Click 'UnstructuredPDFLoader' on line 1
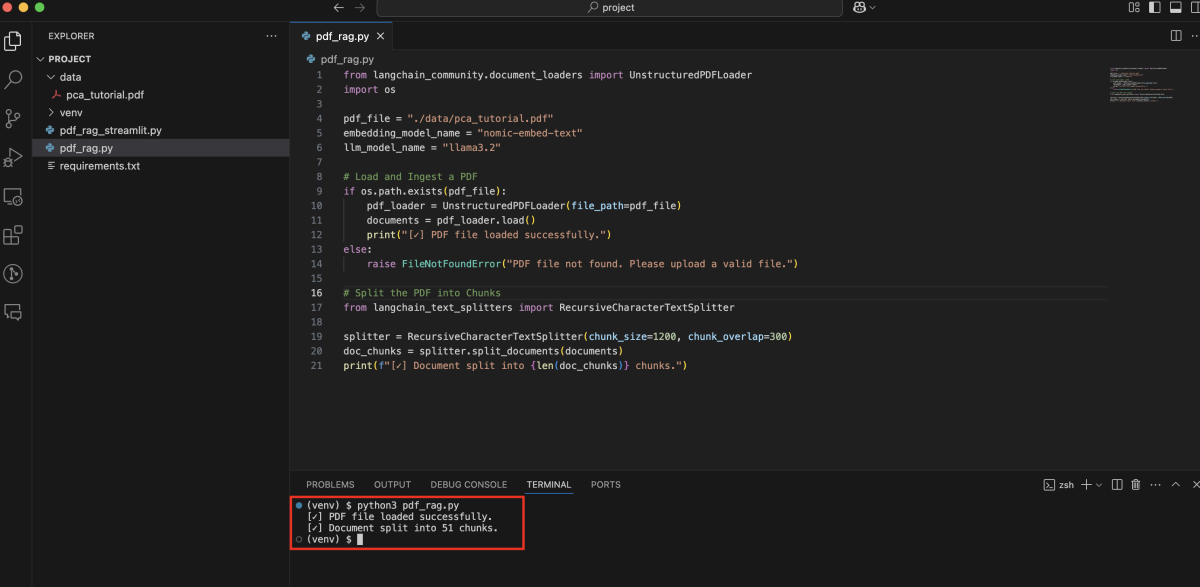Screen dimensions: 1200x587 (x=690, y=75)
